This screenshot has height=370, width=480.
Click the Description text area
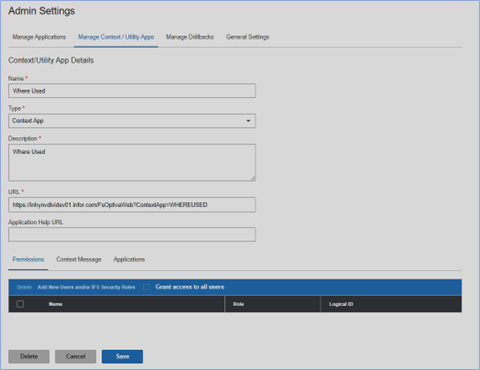132,163
